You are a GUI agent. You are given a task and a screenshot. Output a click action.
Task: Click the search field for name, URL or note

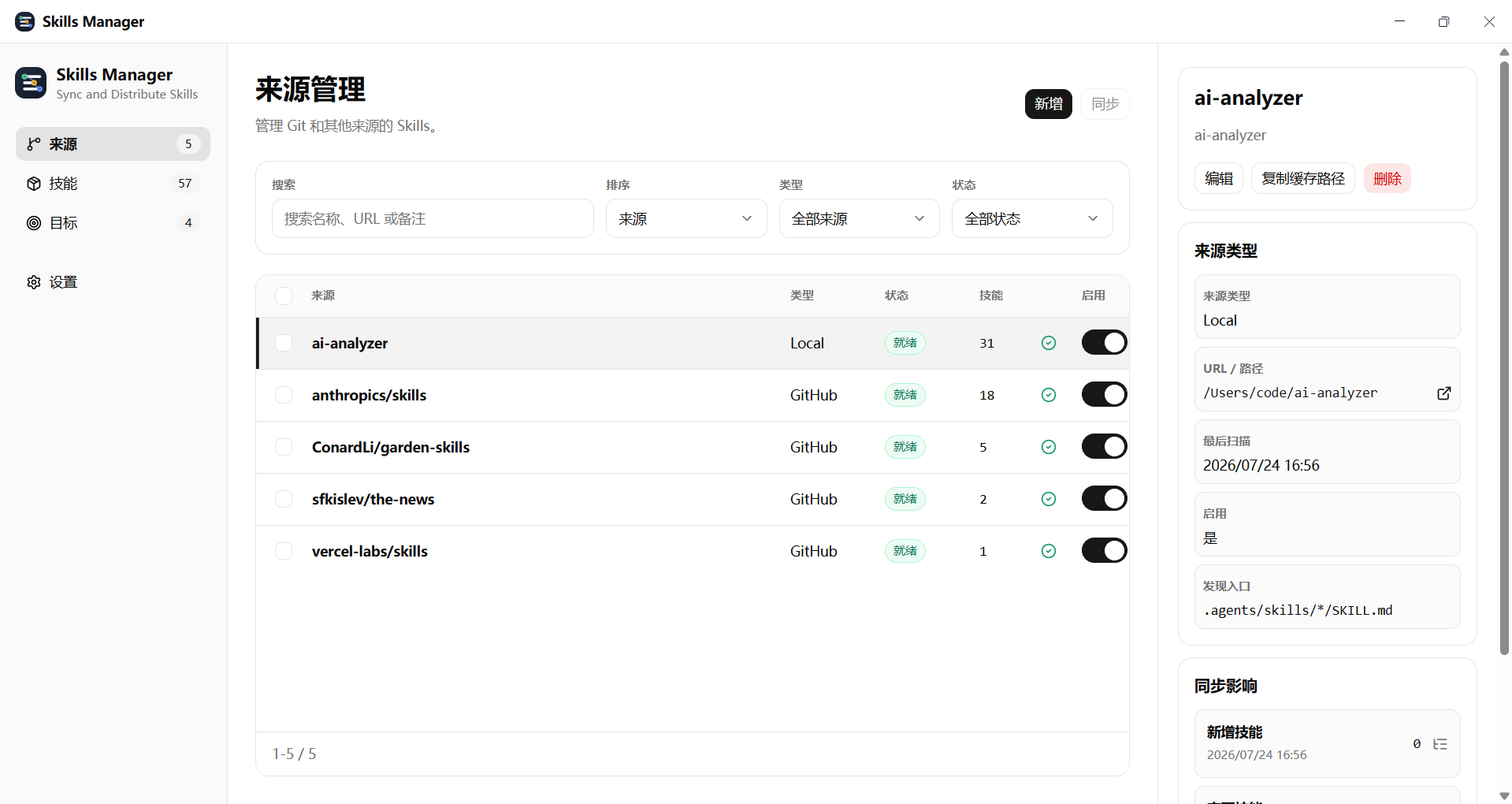433,218
